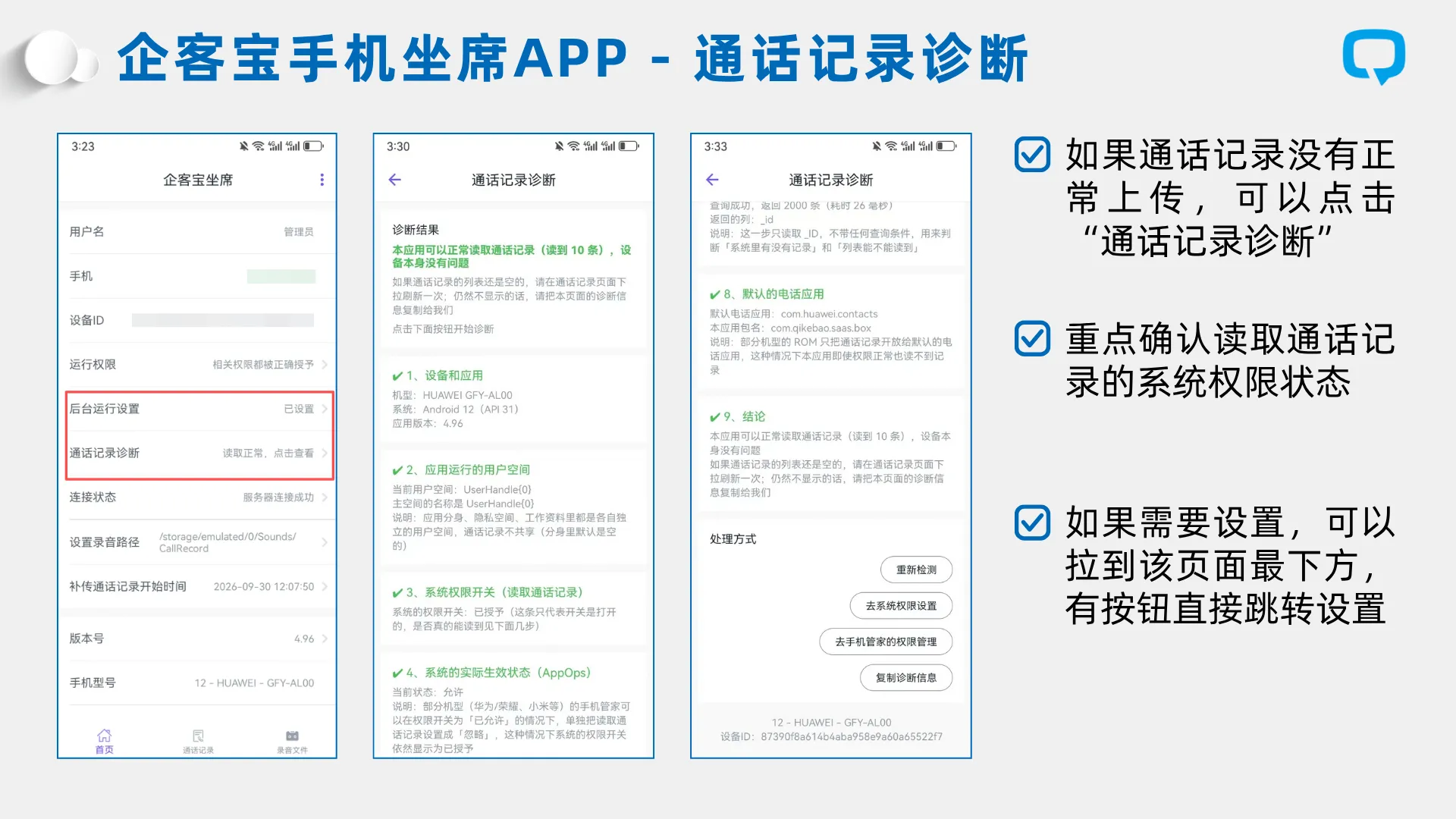Click the 重新检测 button

[x=916, y=570]
